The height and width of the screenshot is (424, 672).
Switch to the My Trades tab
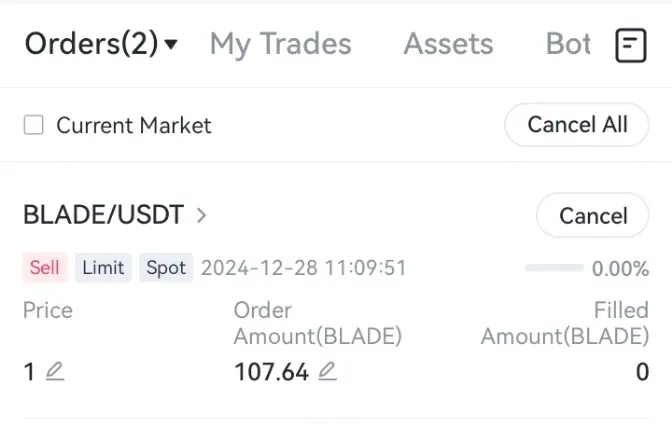pos(280,44)
